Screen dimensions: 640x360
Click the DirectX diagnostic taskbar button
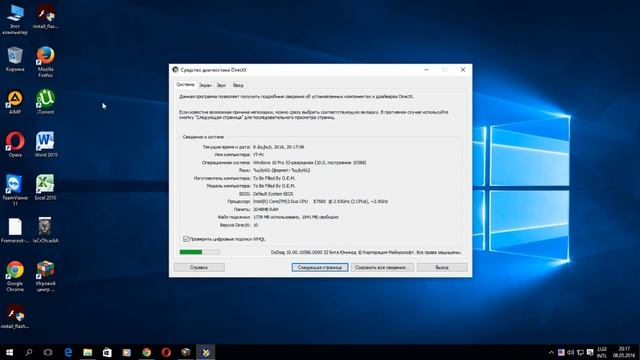pos(205,352)
